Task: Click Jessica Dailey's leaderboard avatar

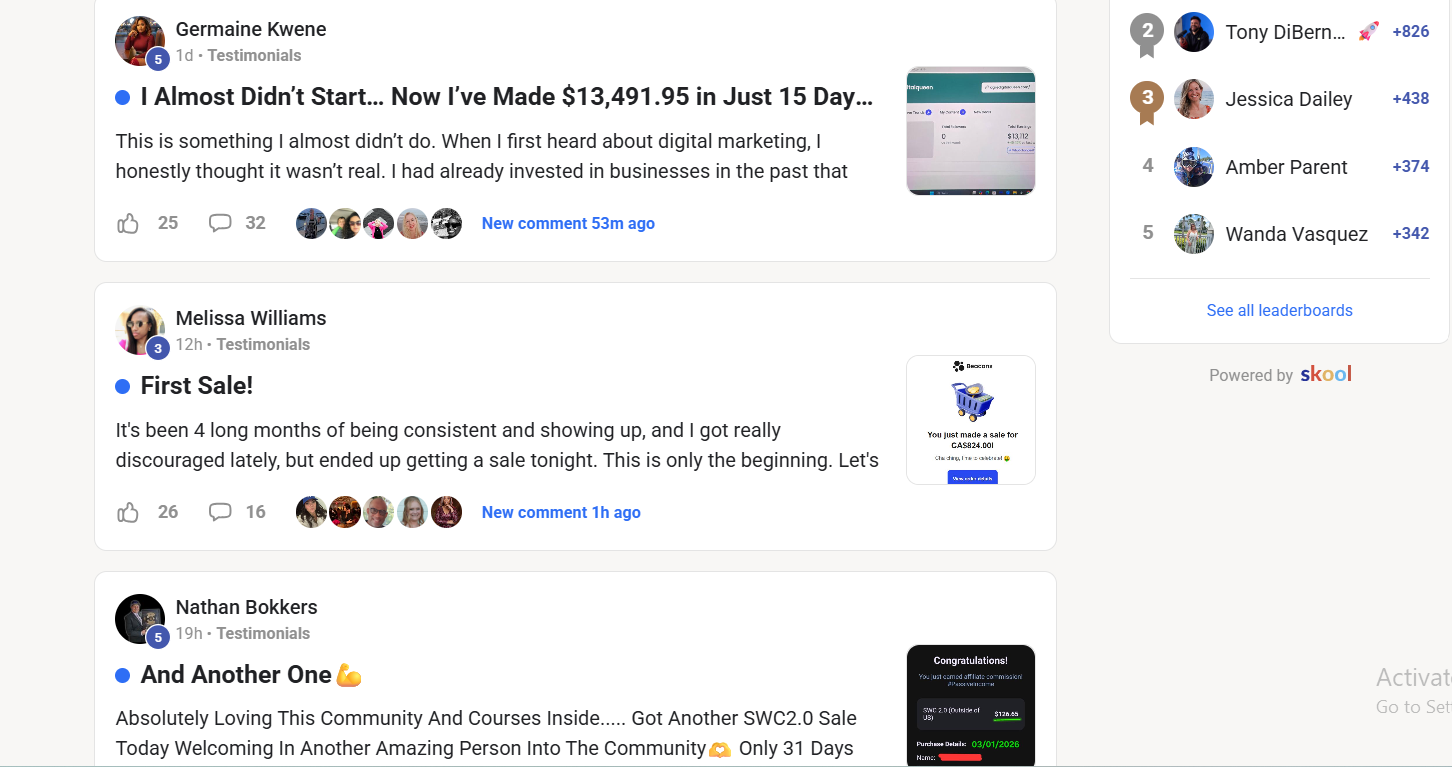Action: 1194,99
